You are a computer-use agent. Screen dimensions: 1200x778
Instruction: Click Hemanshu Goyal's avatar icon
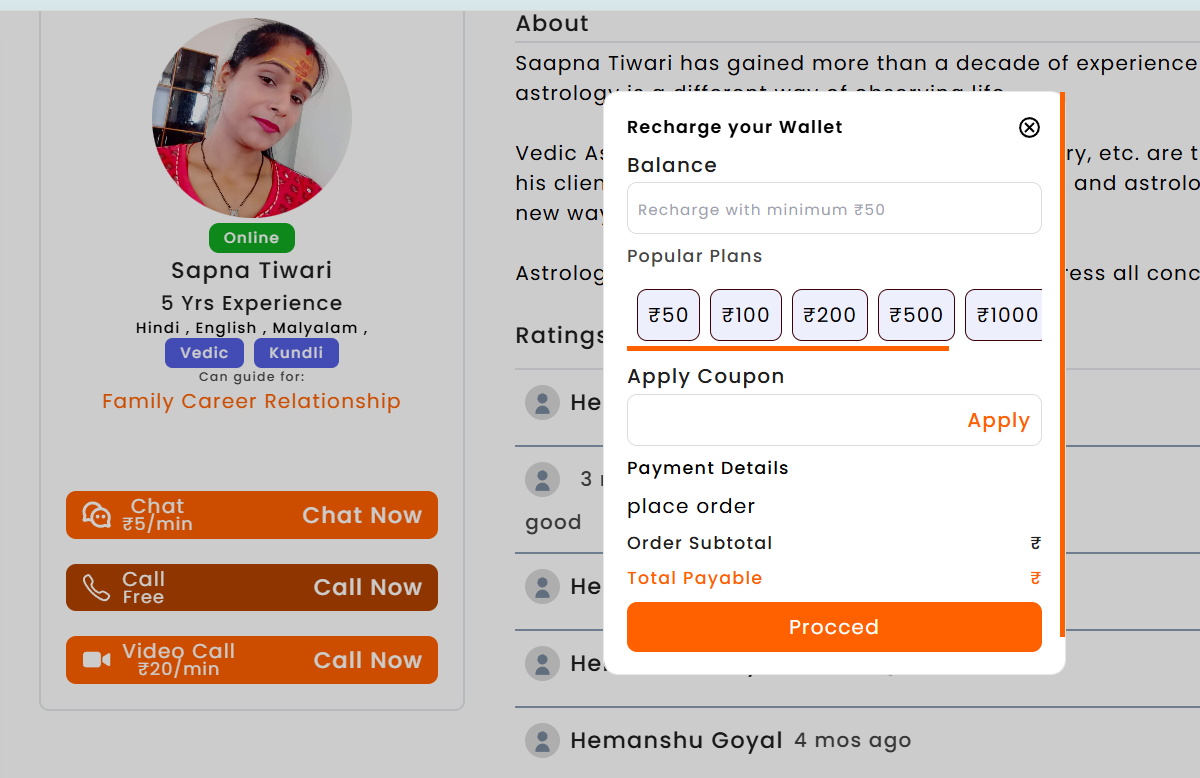point(542,741)
